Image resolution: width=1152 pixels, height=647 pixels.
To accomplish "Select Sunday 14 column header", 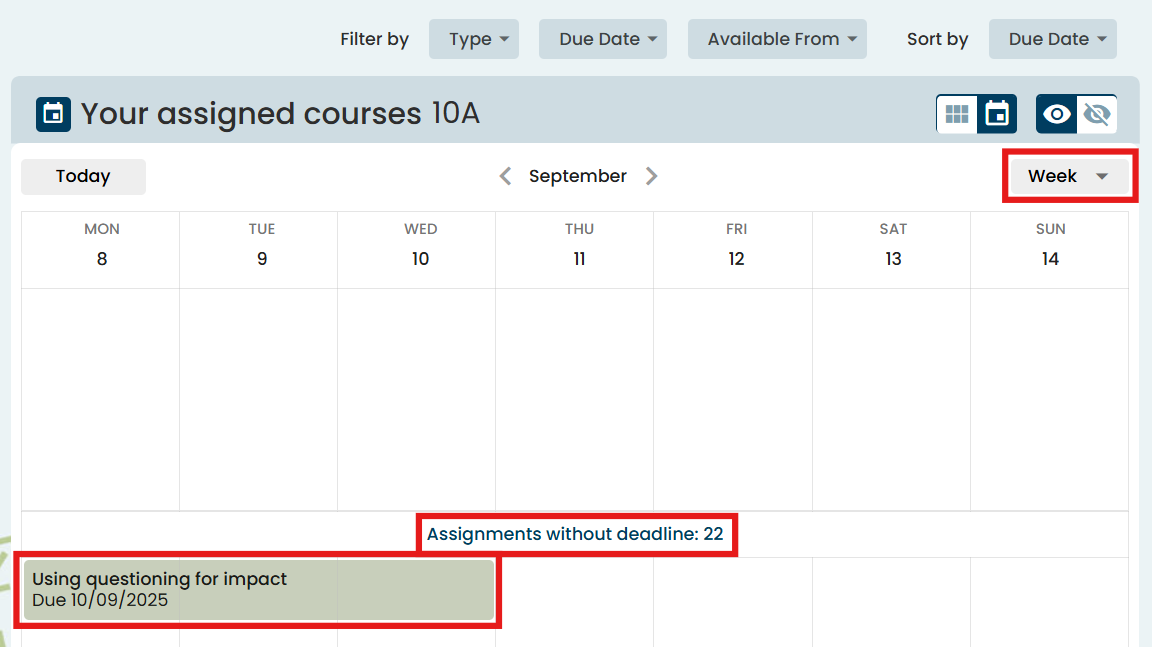I will pyautogui.click(x=1050, y=246).
